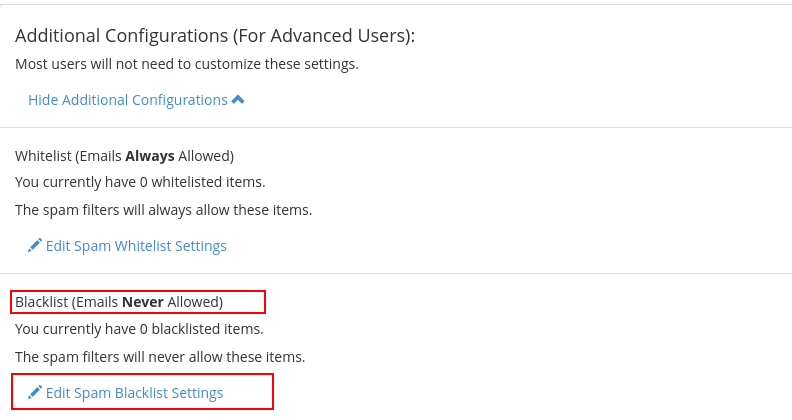Click the Additional Configurations (For Advanced Users) heading
The height and width of the screenshot is (420, 792).
(x=215, y=36)
